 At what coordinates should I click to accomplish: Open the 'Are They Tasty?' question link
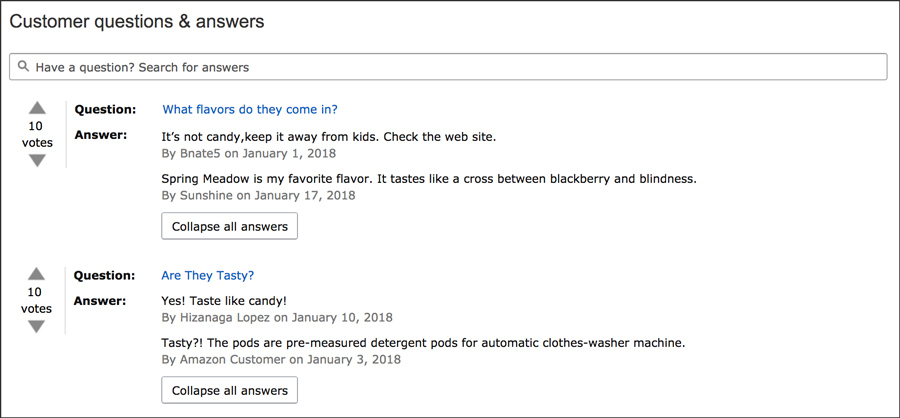pyautogui.click(x=207, y=276)
